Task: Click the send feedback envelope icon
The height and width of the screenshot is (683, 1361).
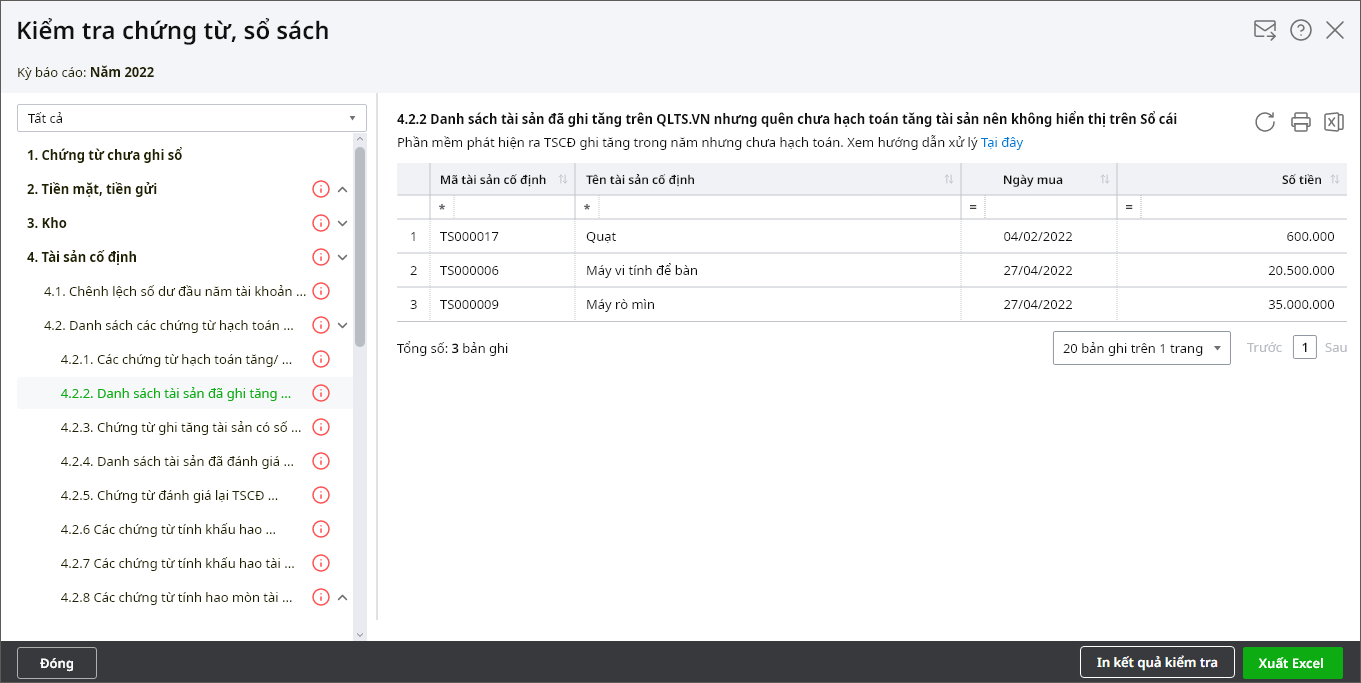Action: click(x=1265, y=30)
